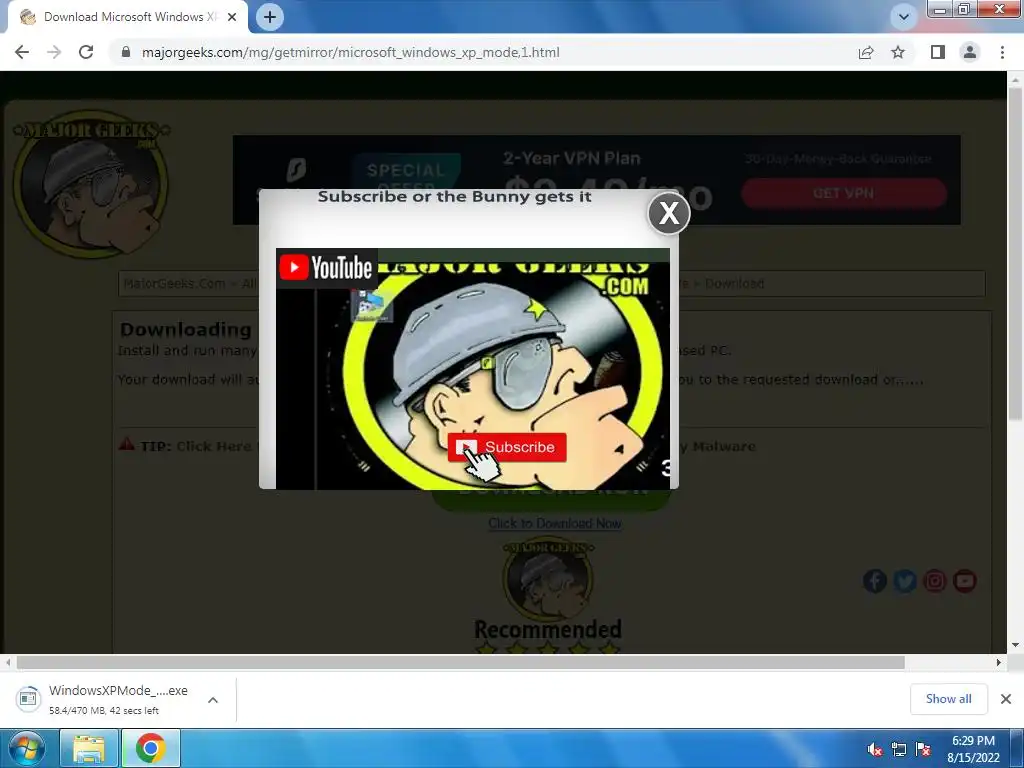
Task: Click the MajorGeeks logo at top left
Action: (x=91, y=184)
